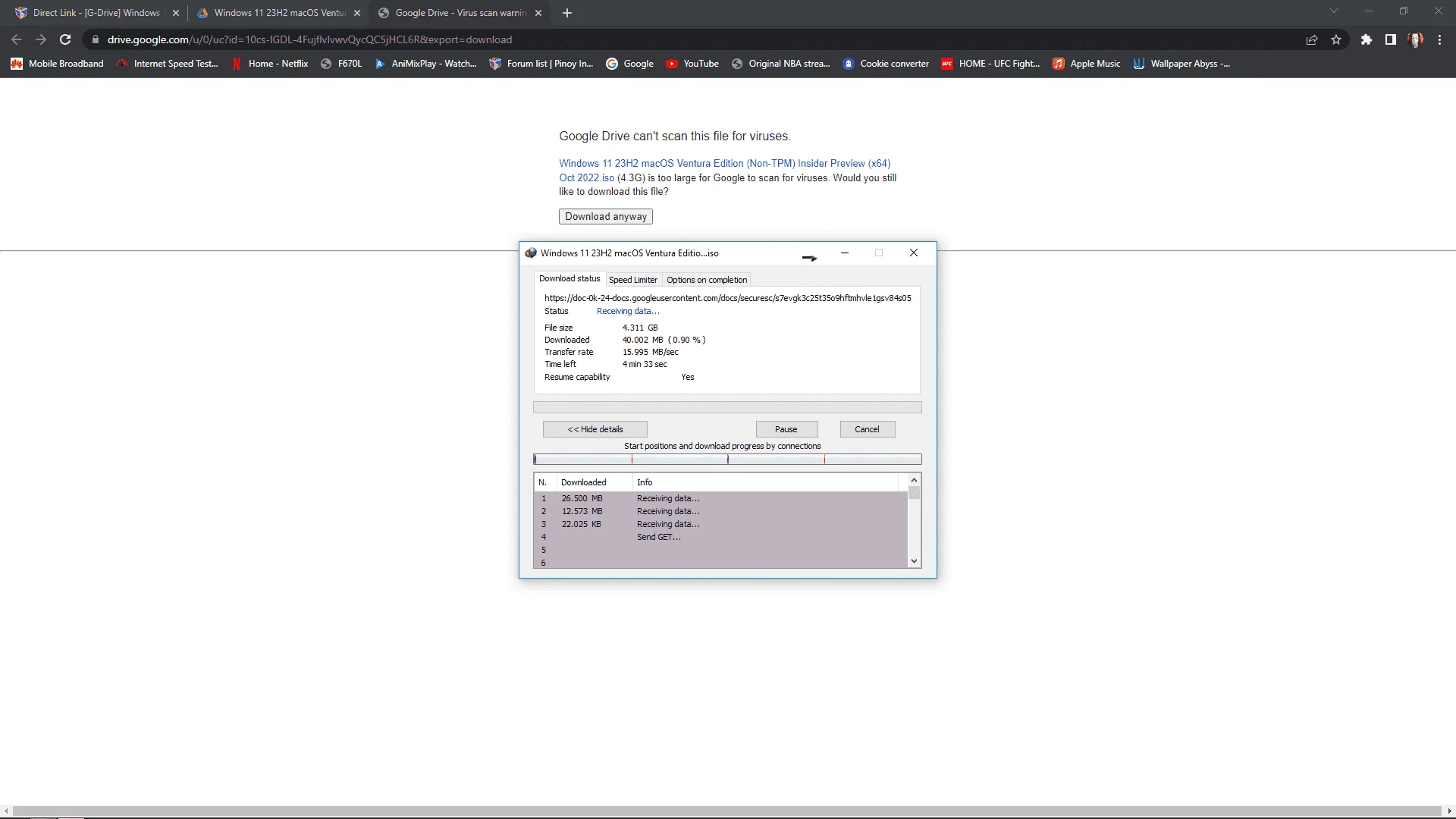Select connection row with 22.025 KB
This screenshot has height=819, width=1456.
[x=720, y=525]
